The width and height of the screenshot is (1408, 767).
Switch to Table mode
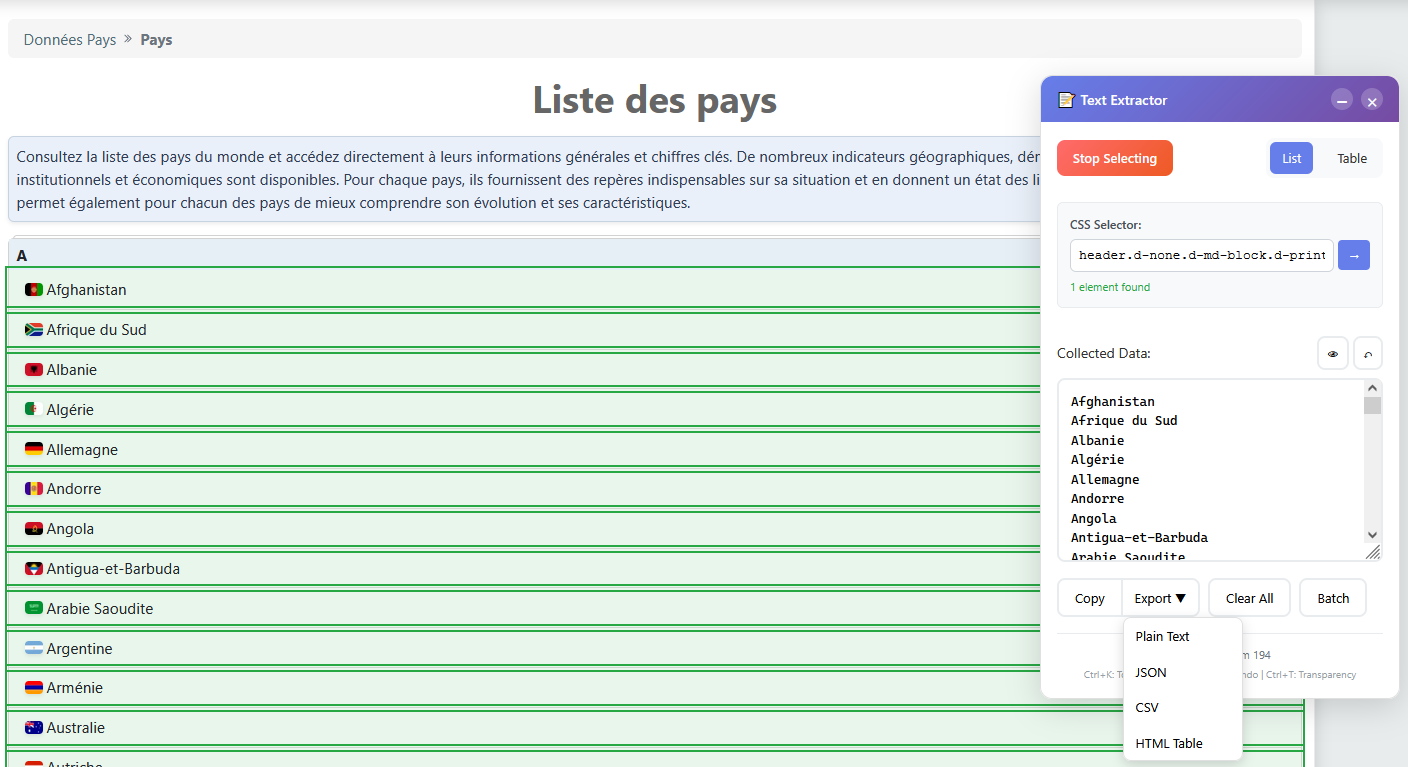(1352, 158)
